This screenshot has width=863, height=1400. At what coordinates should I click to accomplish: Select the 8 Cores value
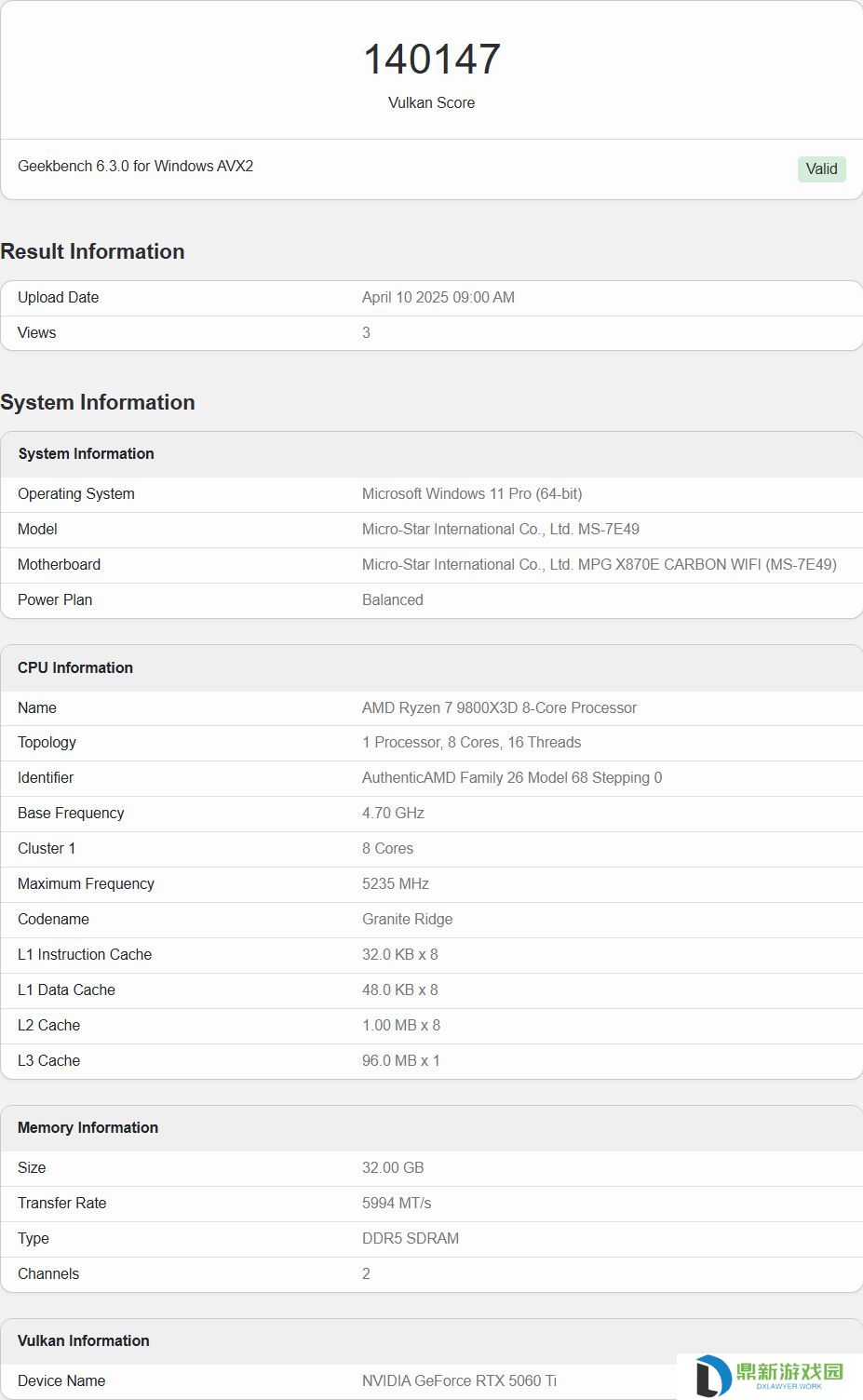[387, 848]
